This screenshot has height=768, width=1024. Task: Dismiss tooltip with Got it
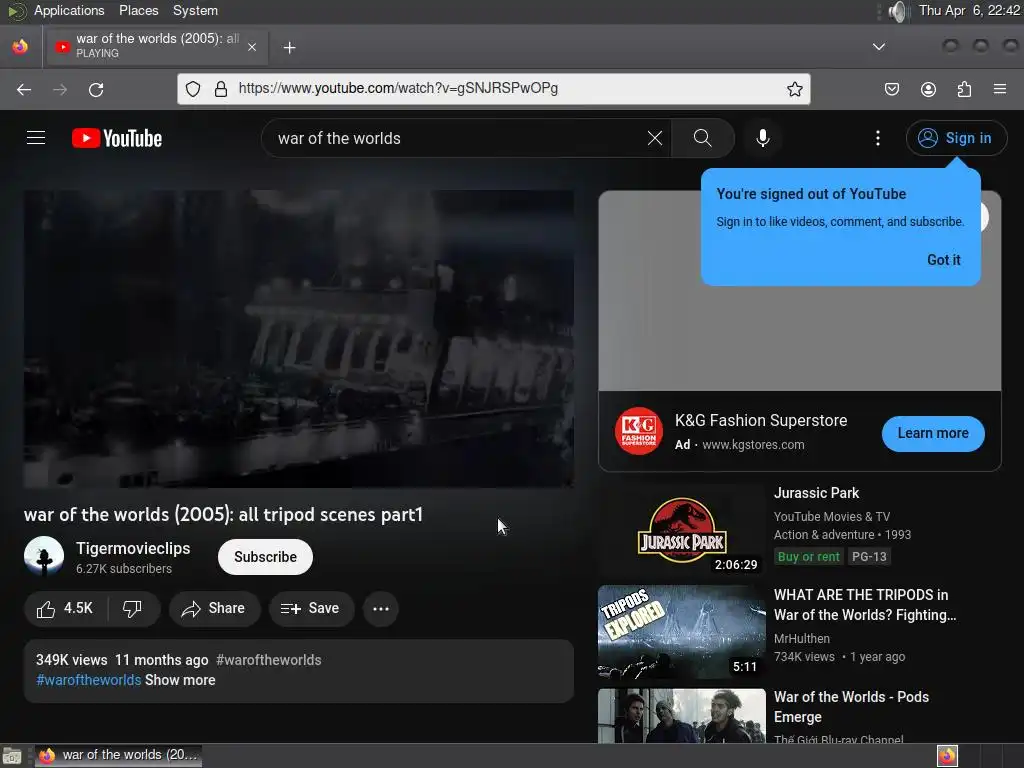[x=944, y=260]
